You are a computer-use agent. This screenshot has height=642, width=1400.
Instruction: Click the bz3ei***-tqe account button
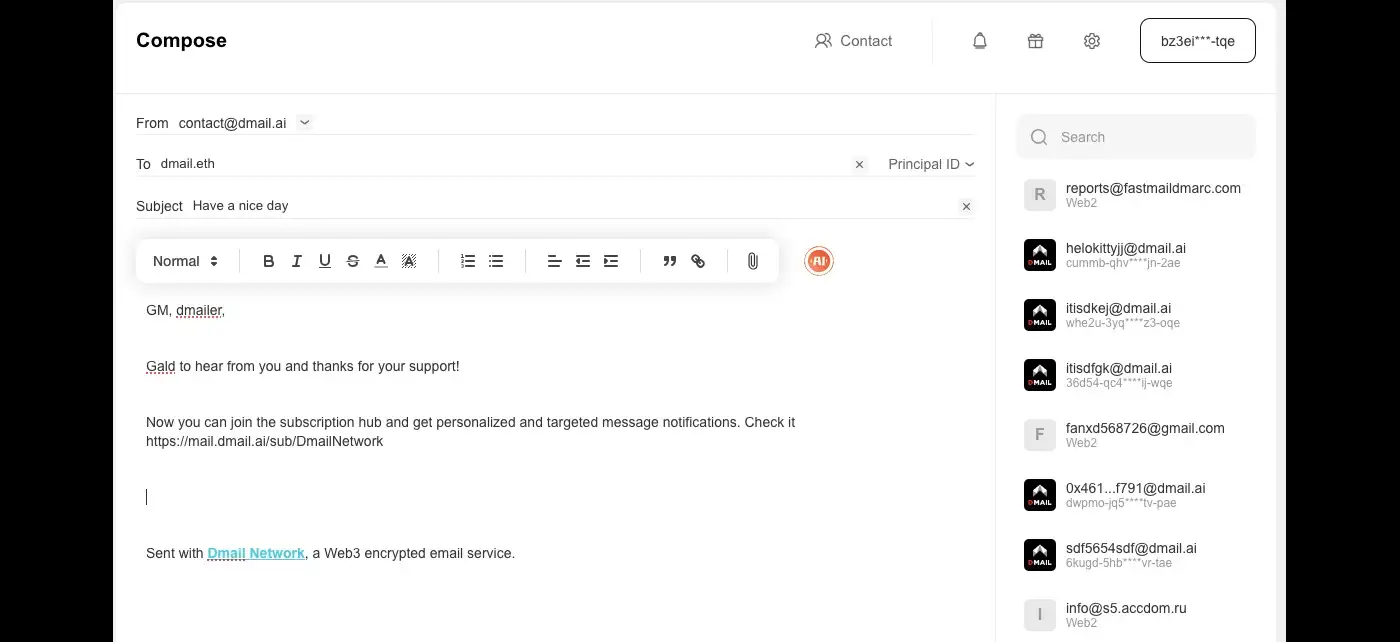click(1197, 41)
